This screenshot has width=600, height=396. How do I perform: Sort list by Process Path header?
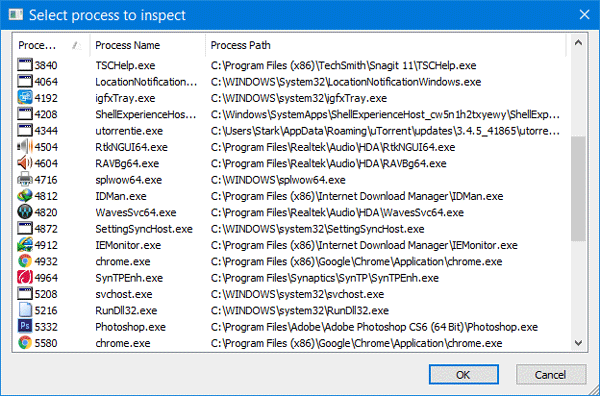point(385,45)
